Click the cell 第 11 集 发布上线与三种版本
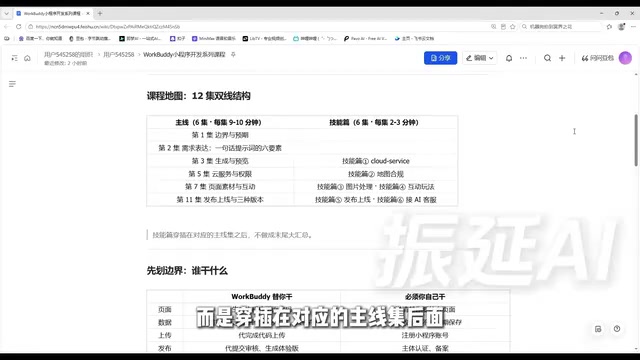The height and width of the screenshot is (360, 640). pyautogui.click(x=220, y=200)
